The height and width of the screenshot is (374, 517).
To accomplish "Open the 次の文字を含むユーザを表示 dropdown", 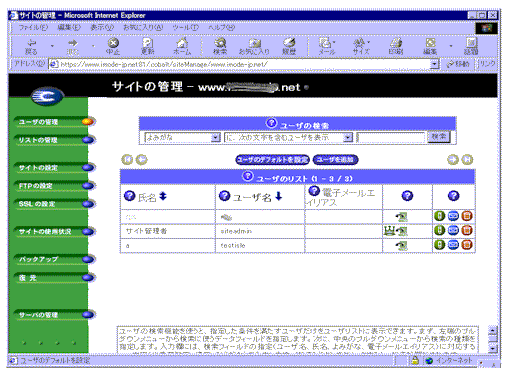I will [348, 137].
